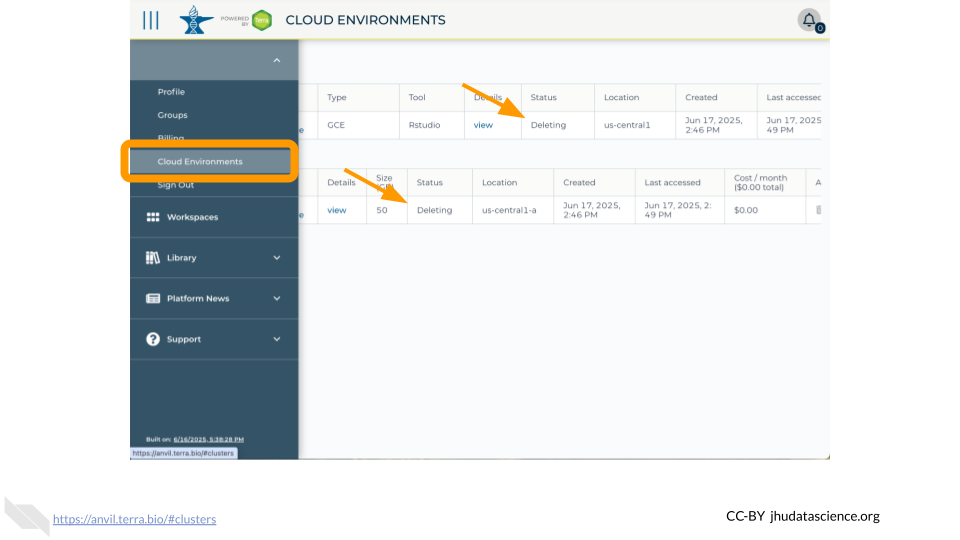Click Last accessed header in disk table

pos(672,182)
